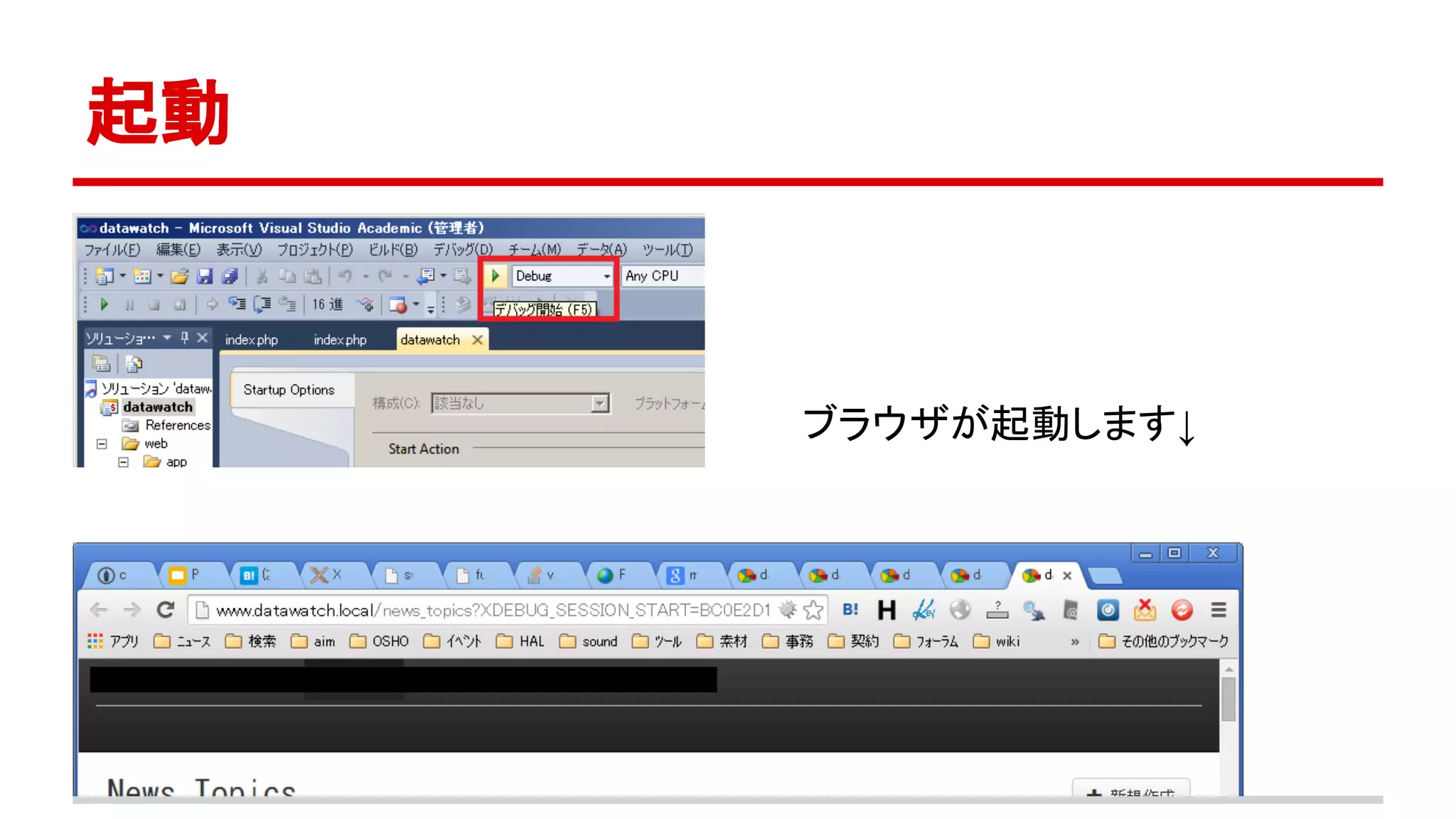
Task: Open the wiki bookmark folder
Action: (x=996, y=641)
